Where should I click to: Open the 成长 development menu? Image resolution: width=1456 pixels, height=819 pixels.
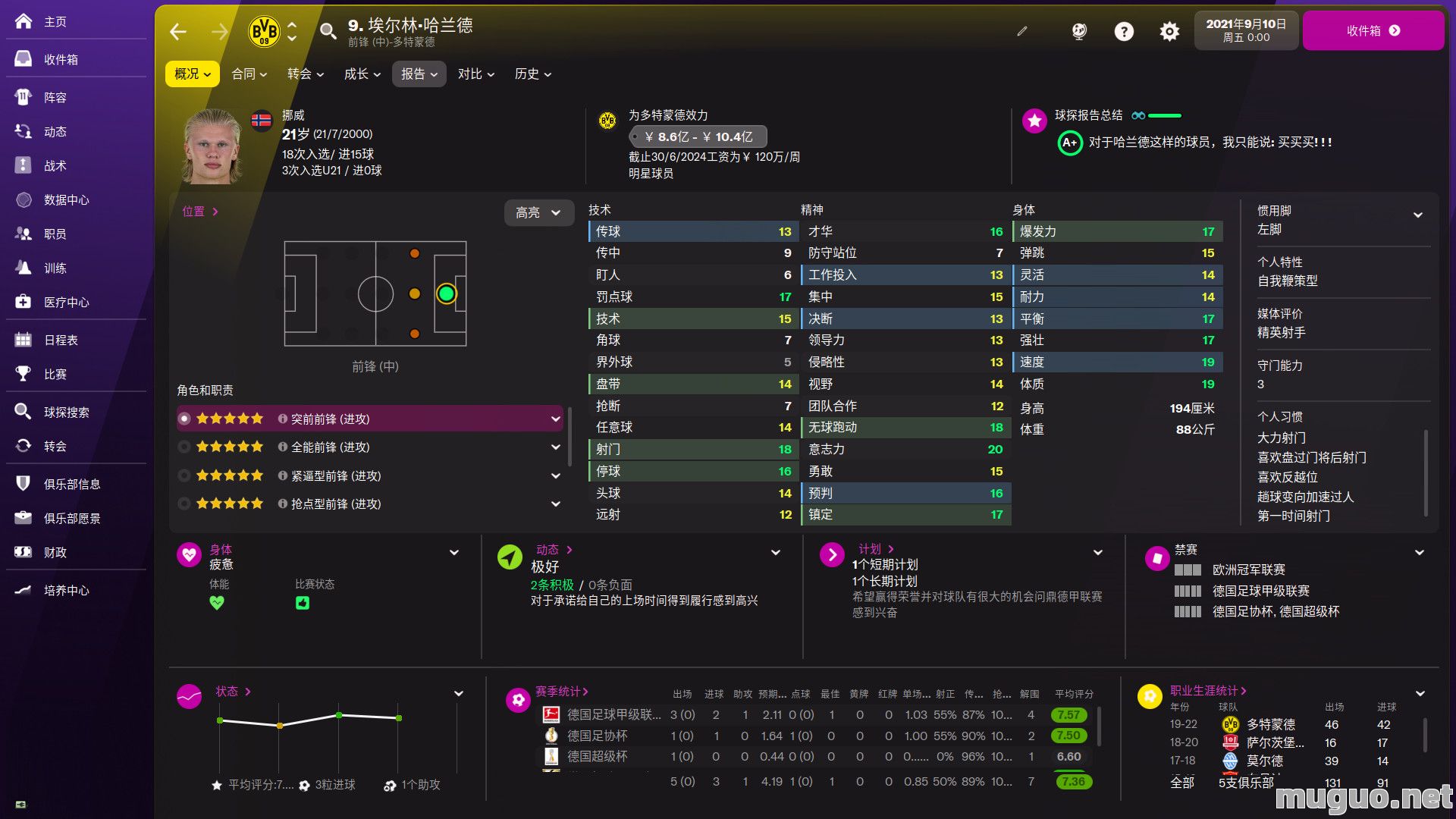(362, 74)
